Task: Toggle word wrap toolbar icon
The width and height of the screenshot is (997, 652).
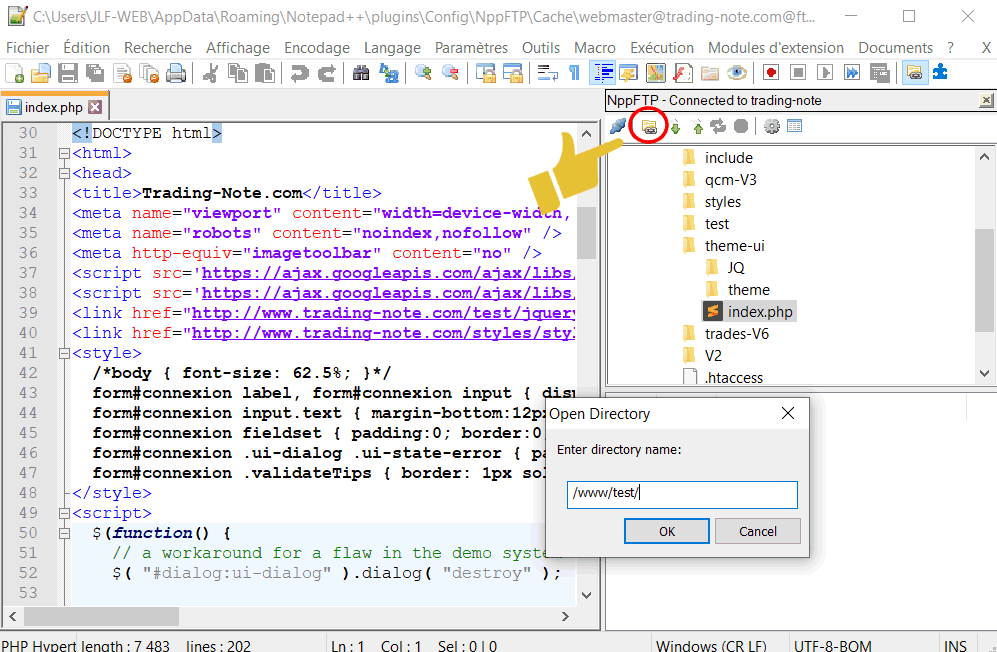Action: point(547,73)
